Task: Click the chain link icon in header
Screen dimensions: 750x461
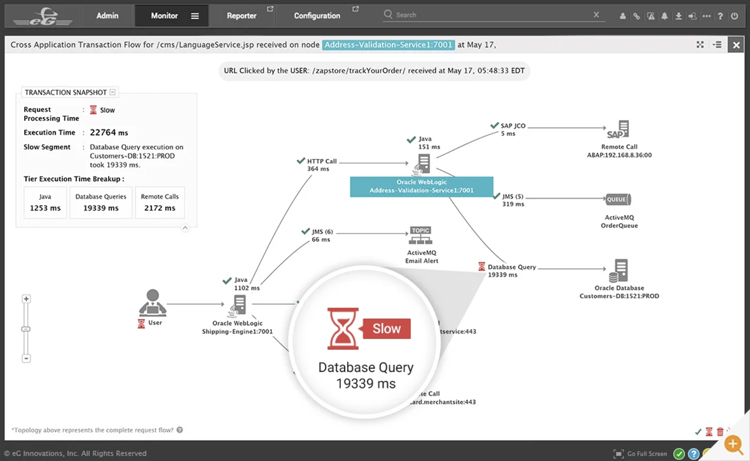Action: (x=636, y=16)
